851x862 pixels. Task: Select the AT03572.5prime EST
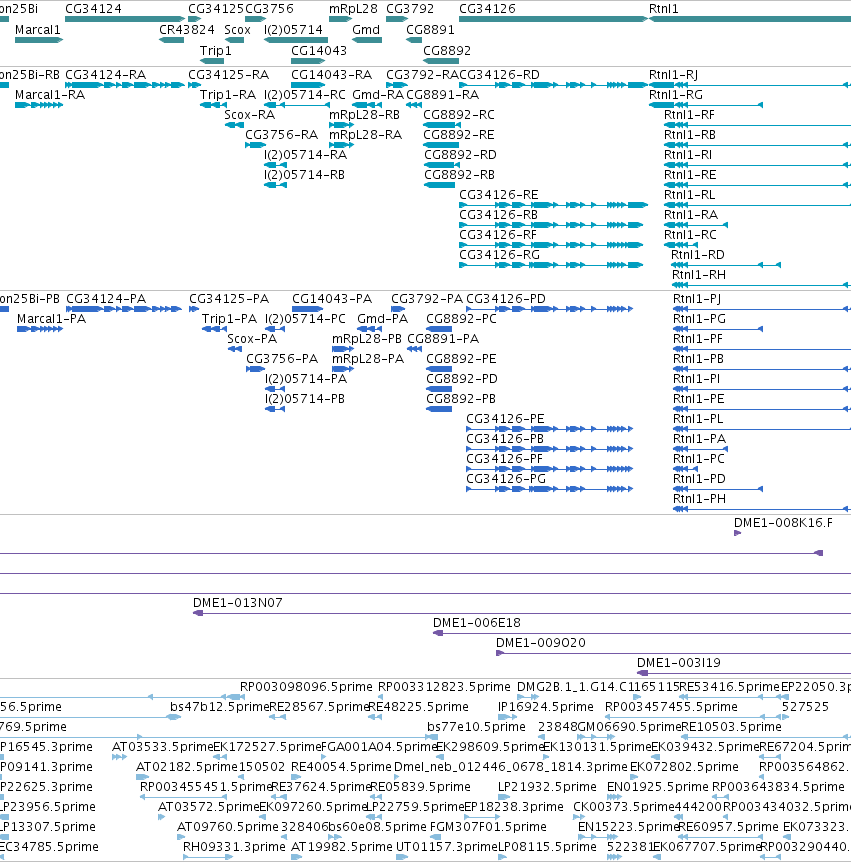point(162,817)
